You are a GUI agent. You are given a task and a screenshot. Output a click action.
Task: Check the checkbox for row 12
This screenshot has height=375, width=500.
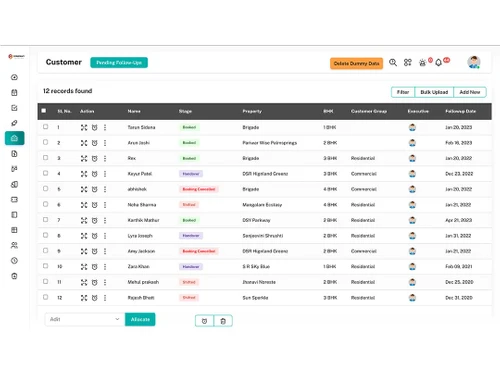pos(45,297)
